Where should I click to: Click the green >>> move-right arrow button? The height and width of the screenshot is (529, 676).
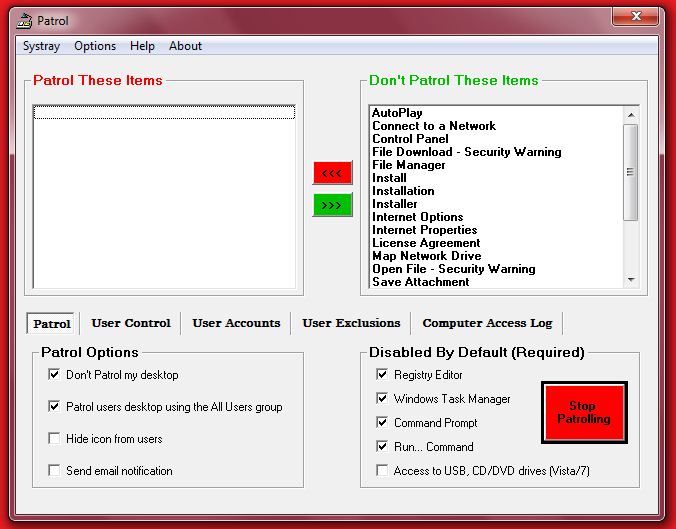point(332,205)
